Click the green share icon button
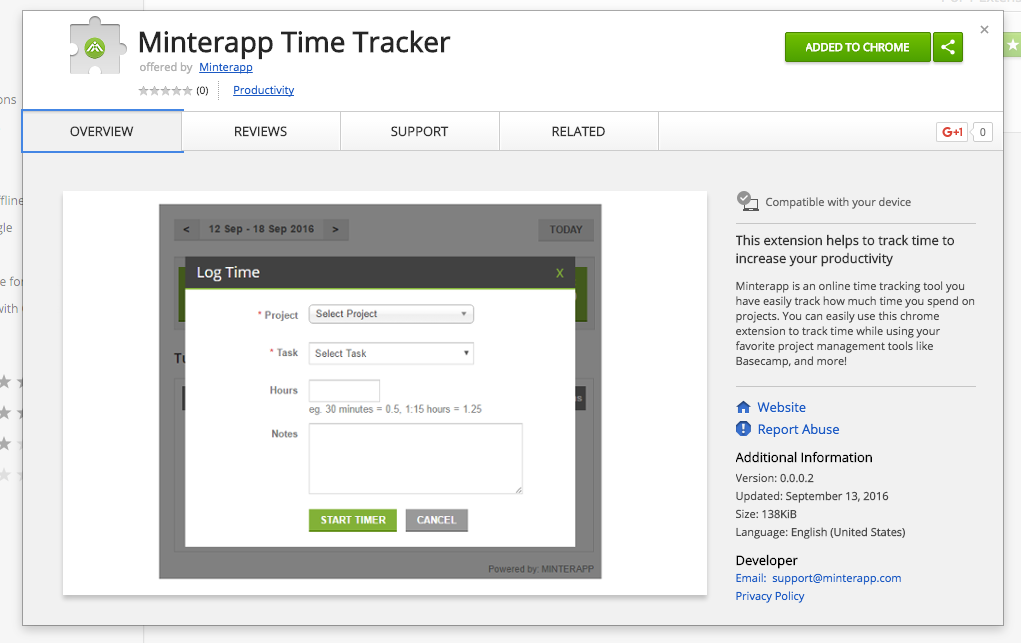The height and width of the screenshot is (643, 1021). point(947,47)
